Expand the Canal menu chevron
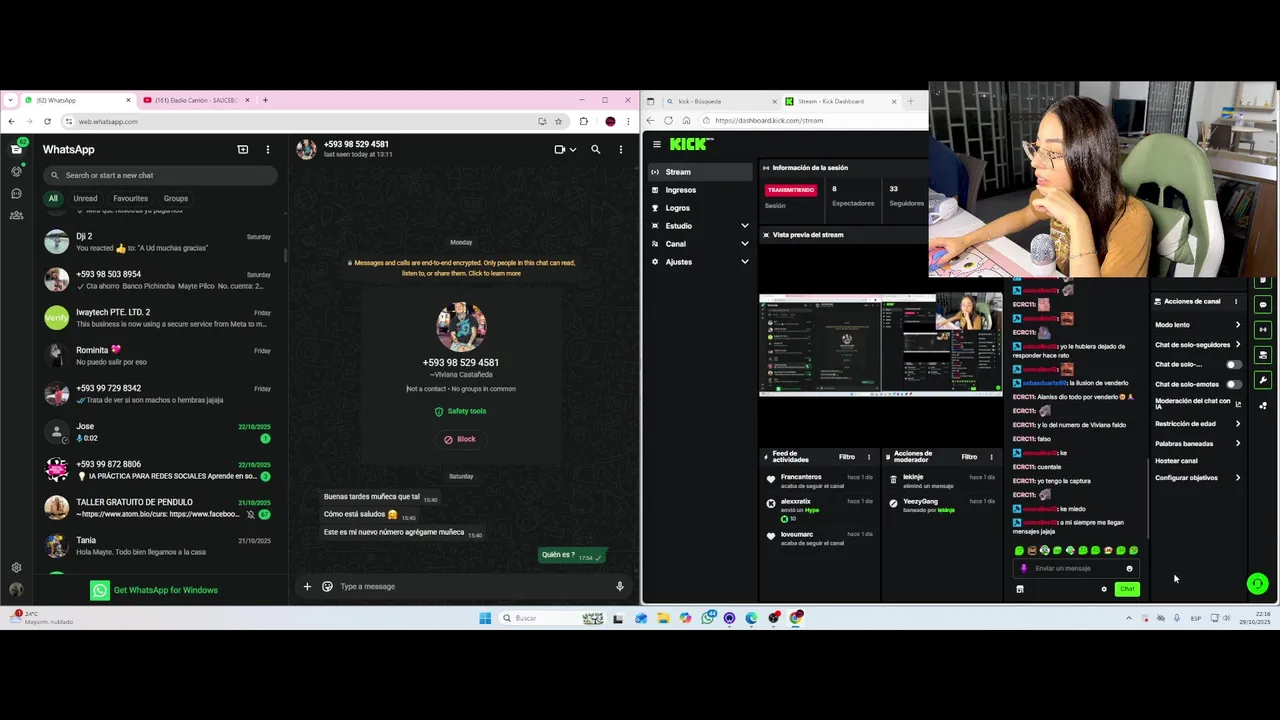Screen dimensions: 1280x720 point(744,244)
